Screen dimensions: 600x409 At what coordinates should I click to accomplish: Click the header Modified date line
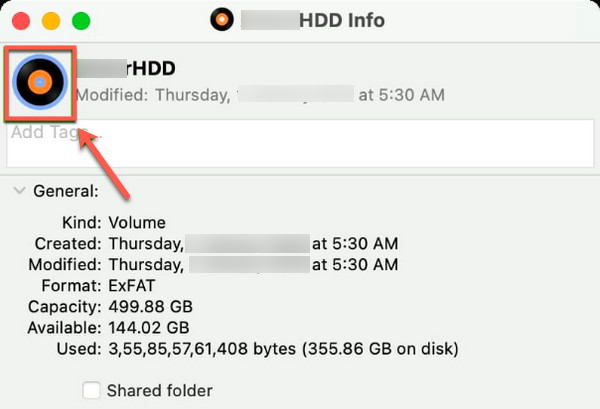(x=260, y=95)
